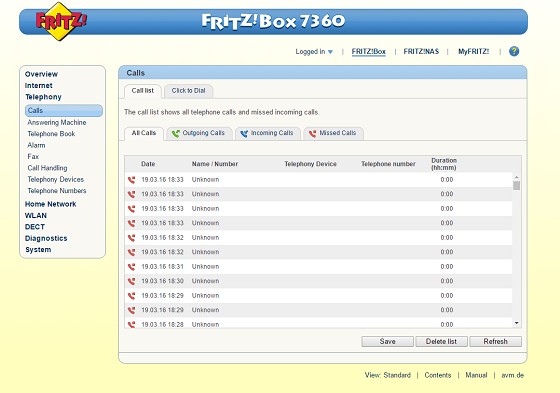Open DECT in the sidebar

(x=35, y=227)
